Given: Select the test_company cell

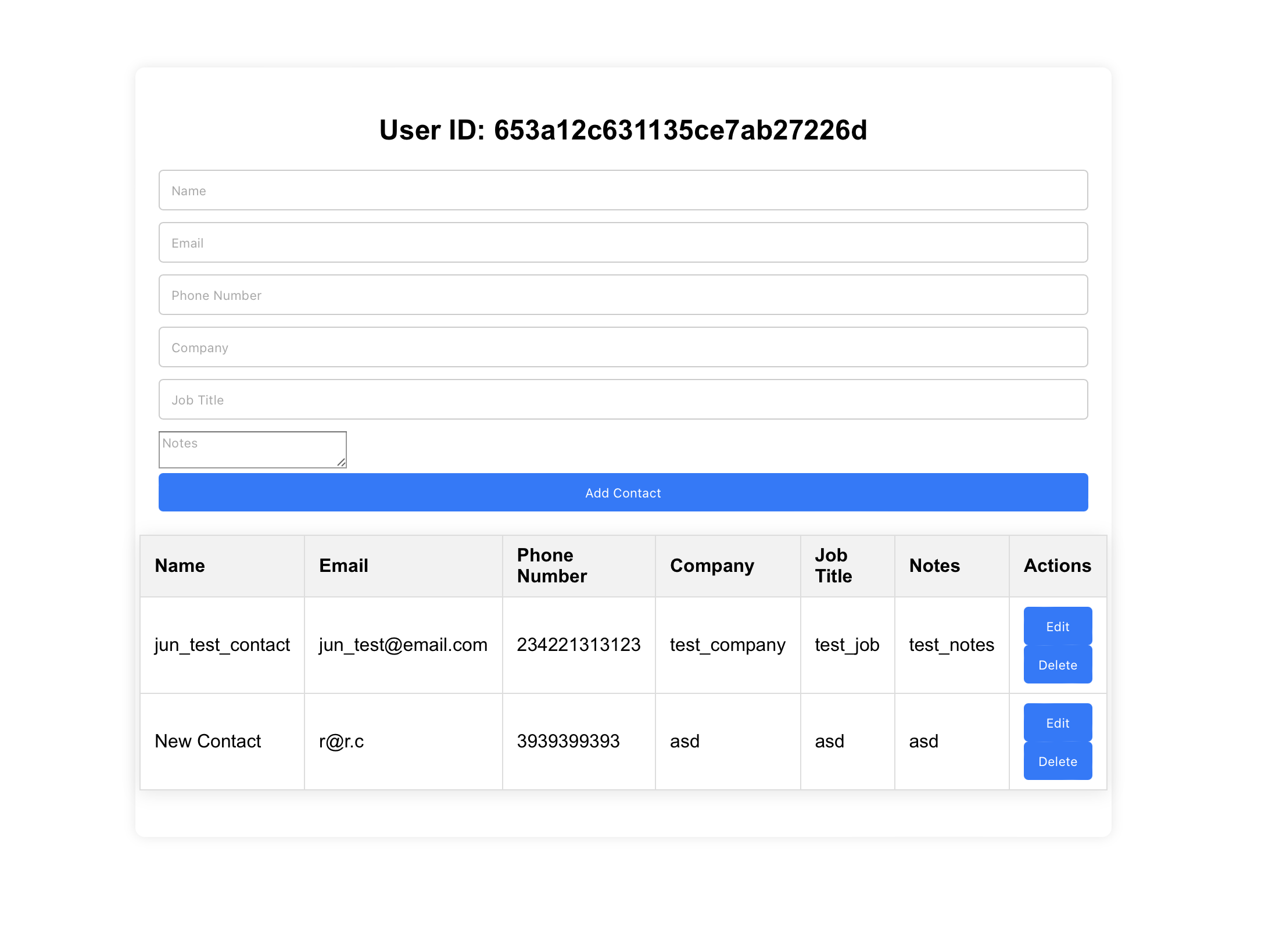Looking at the screenshot, I should pos(728,645).
